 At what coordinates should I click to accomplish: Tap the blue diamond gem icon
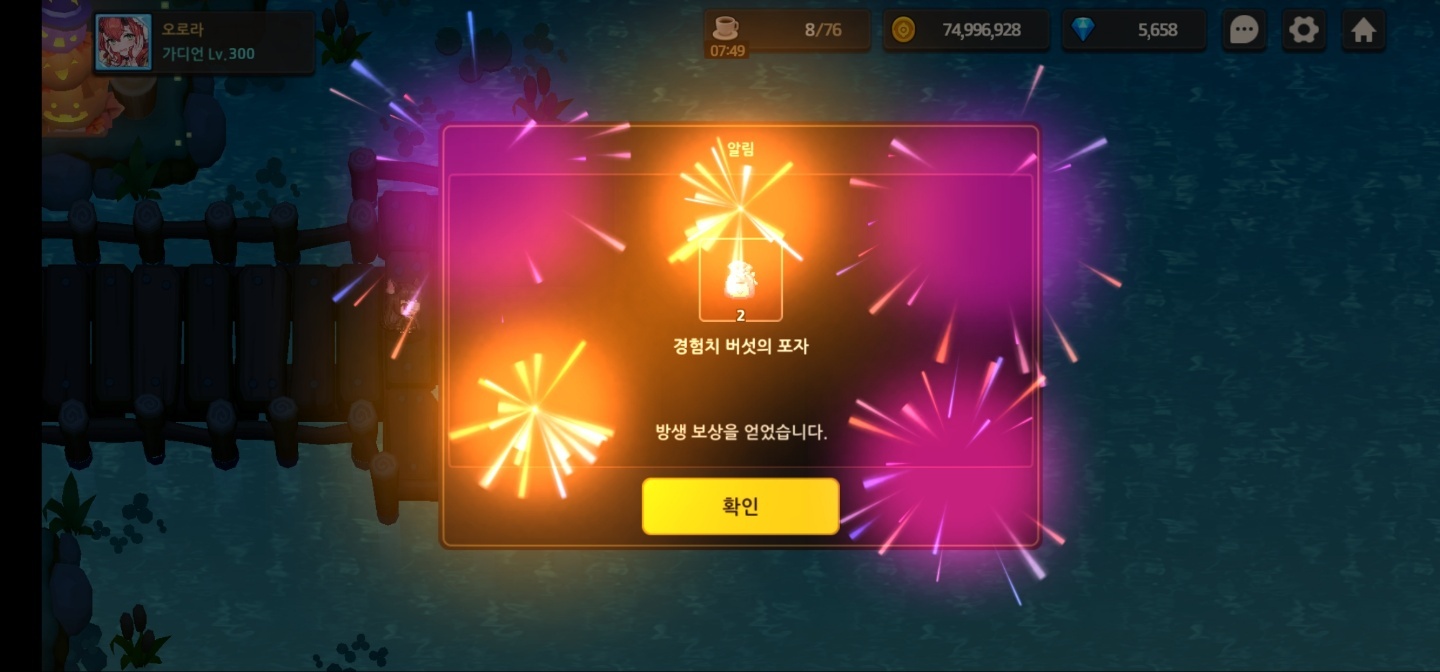[x=1083, y=30]
